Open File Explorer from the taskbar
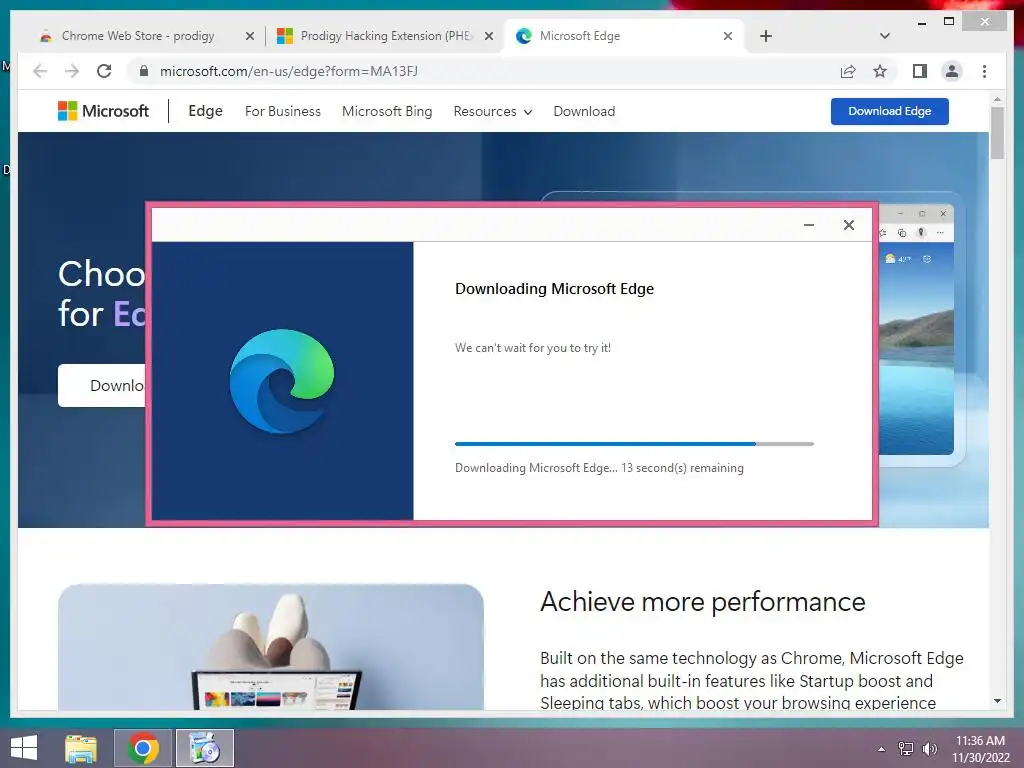This screenshot has width=1024, height=768. pos(81,748)
